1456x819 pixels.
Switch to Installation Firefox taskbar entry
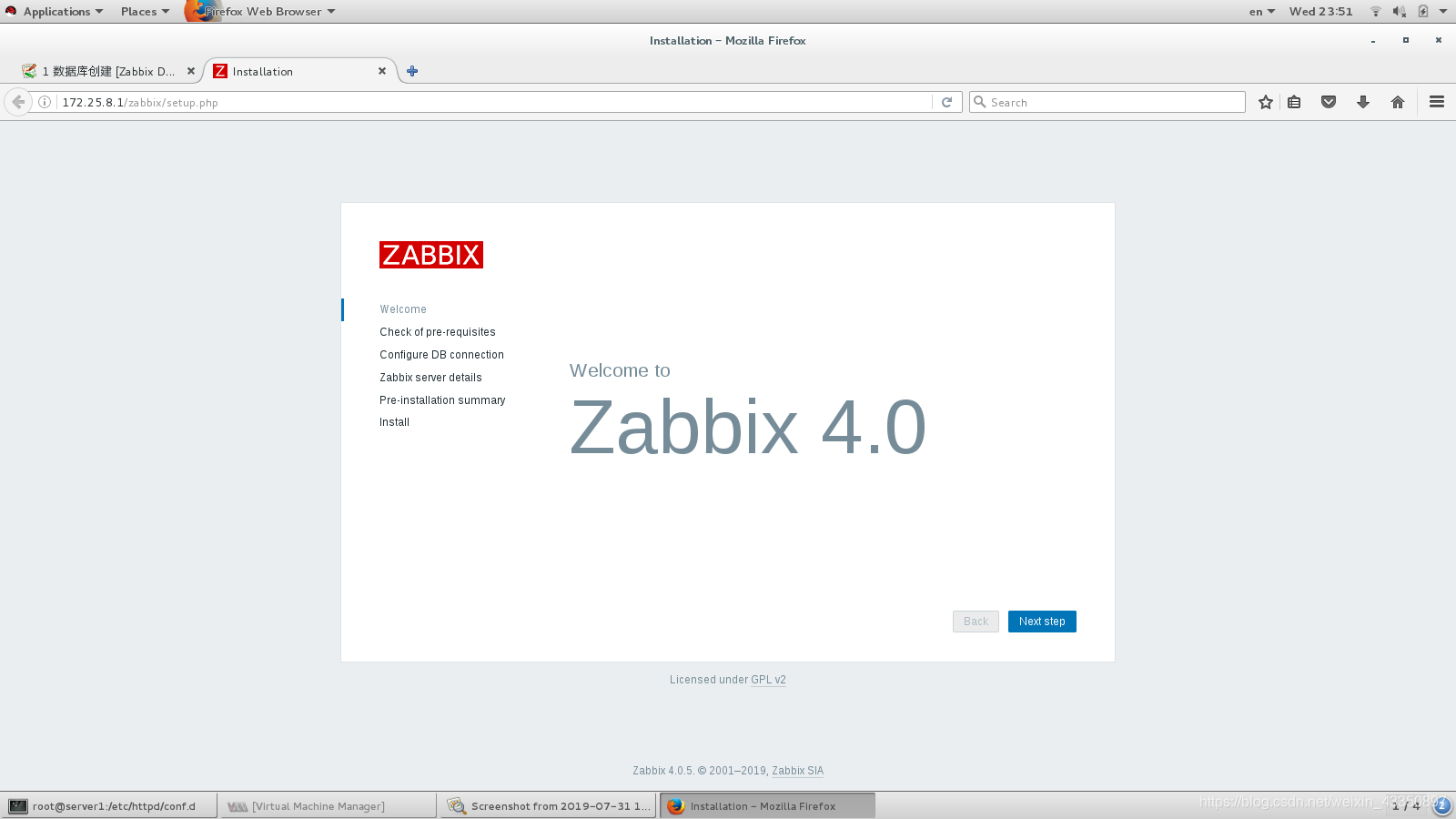click(x=767, y=806)
